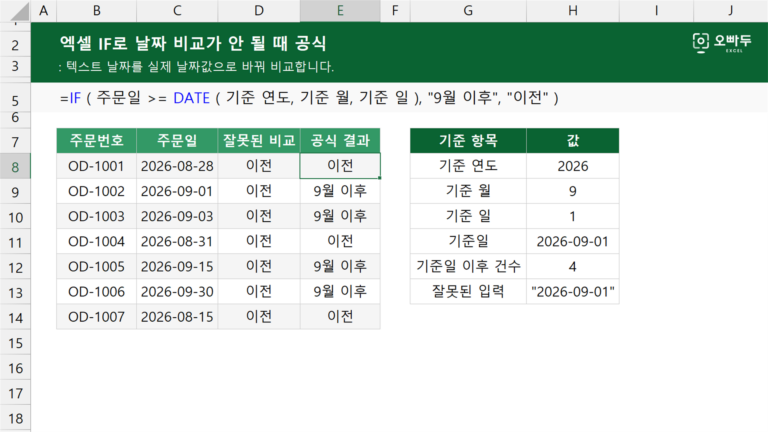Image resolution: width=768 pixels, height=432 pixels.
Task: Select column H header
Action: pos(573,11)
